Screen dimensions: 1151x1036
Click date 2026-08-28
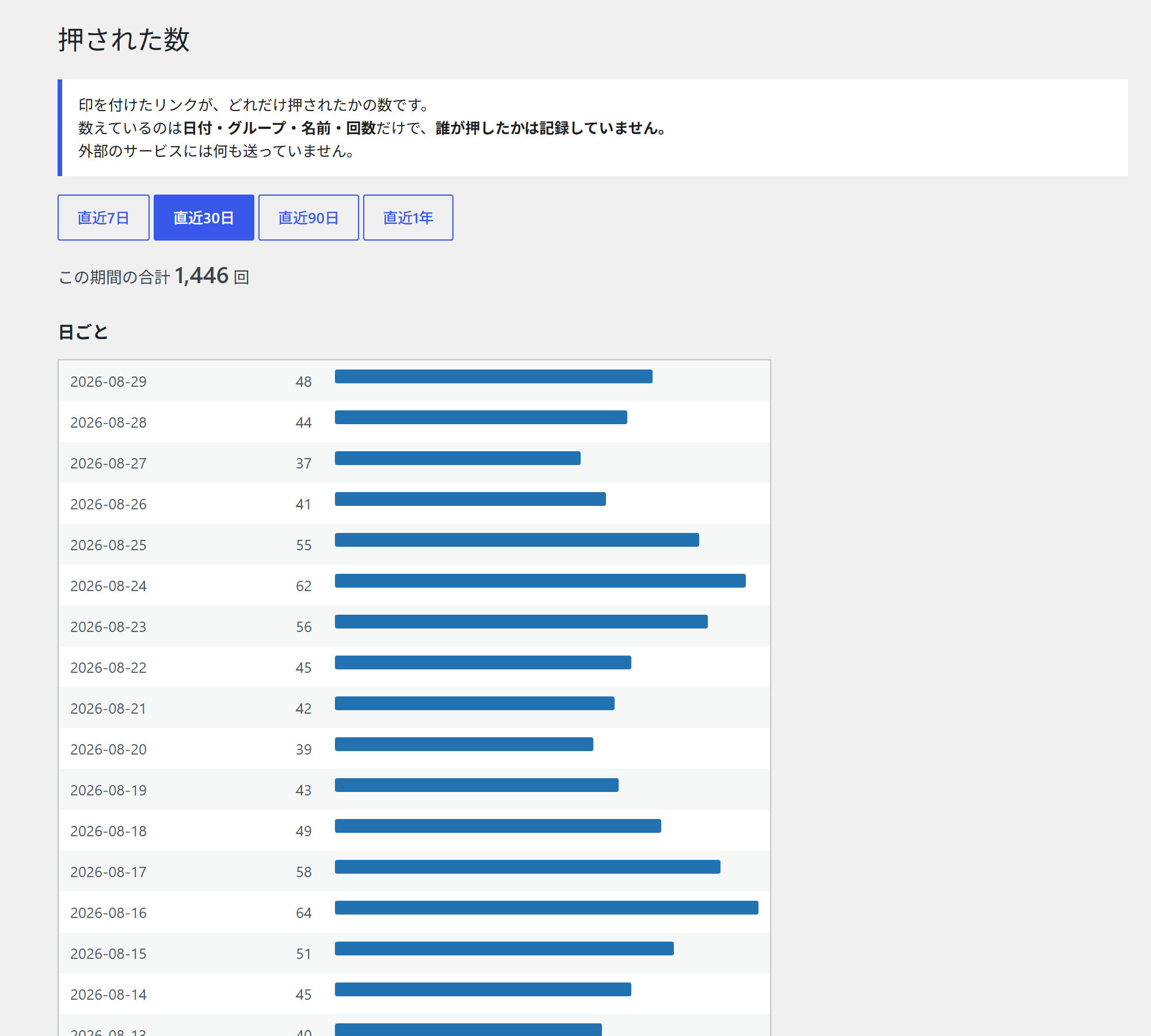[x=108, y=422]
